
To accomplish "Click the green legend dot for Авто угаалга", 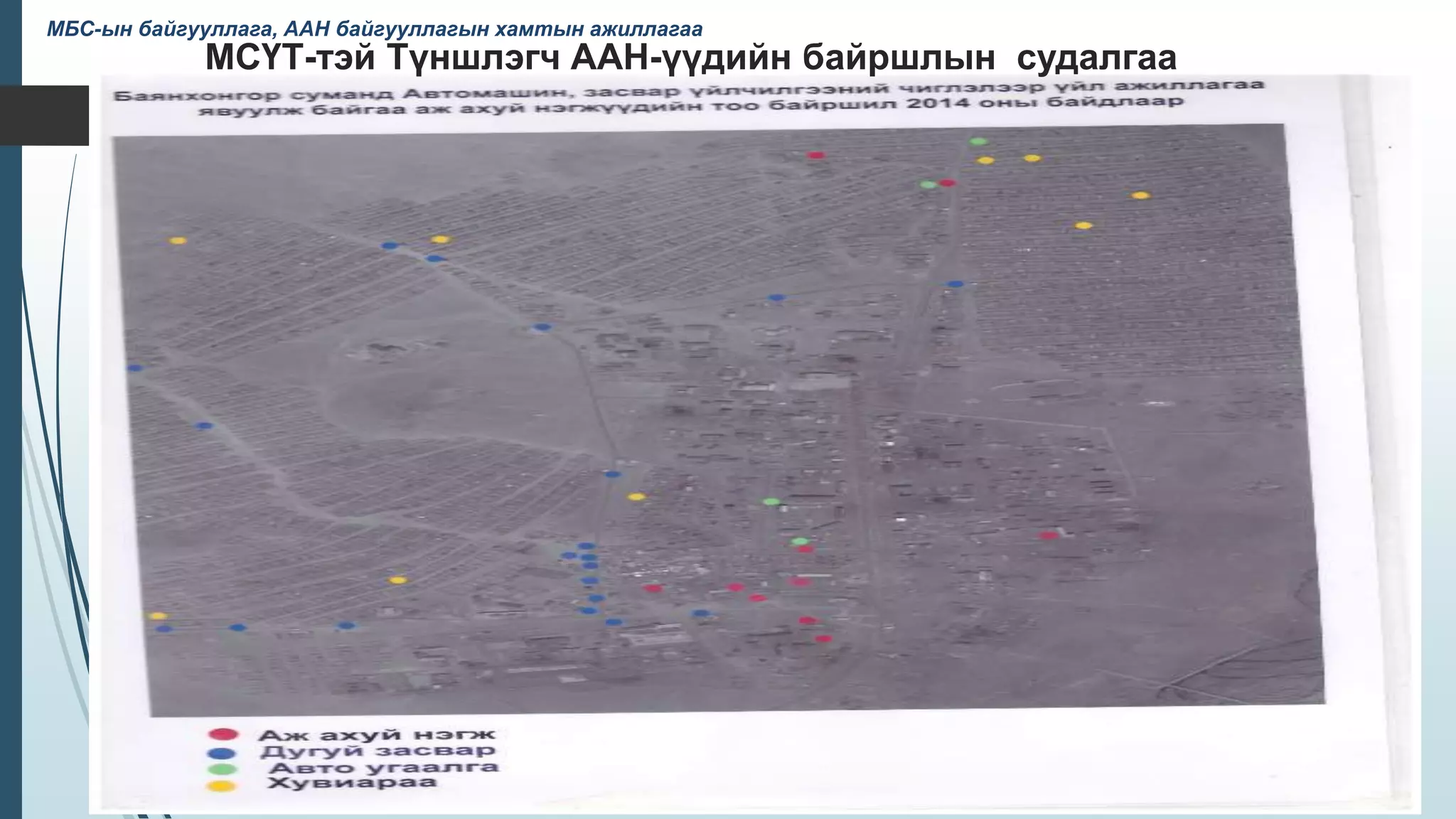I will (x=223, y=769).
